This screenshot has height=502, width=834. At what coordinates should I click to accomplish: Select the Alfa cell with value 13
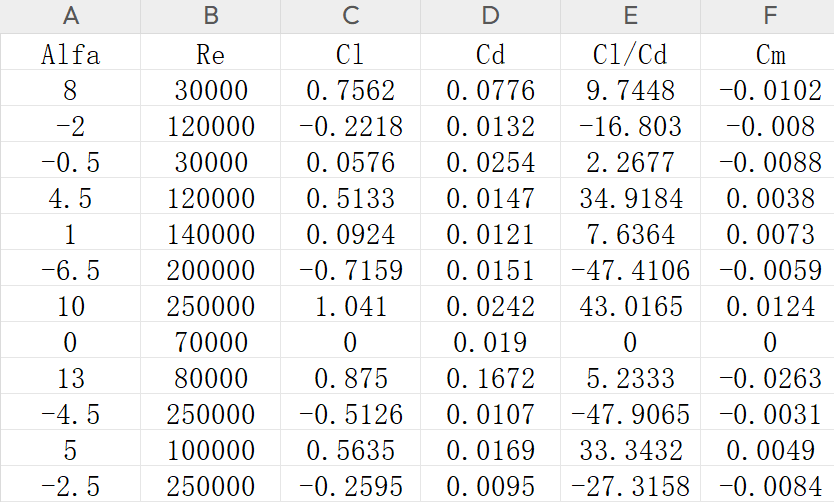click(70, 379)
